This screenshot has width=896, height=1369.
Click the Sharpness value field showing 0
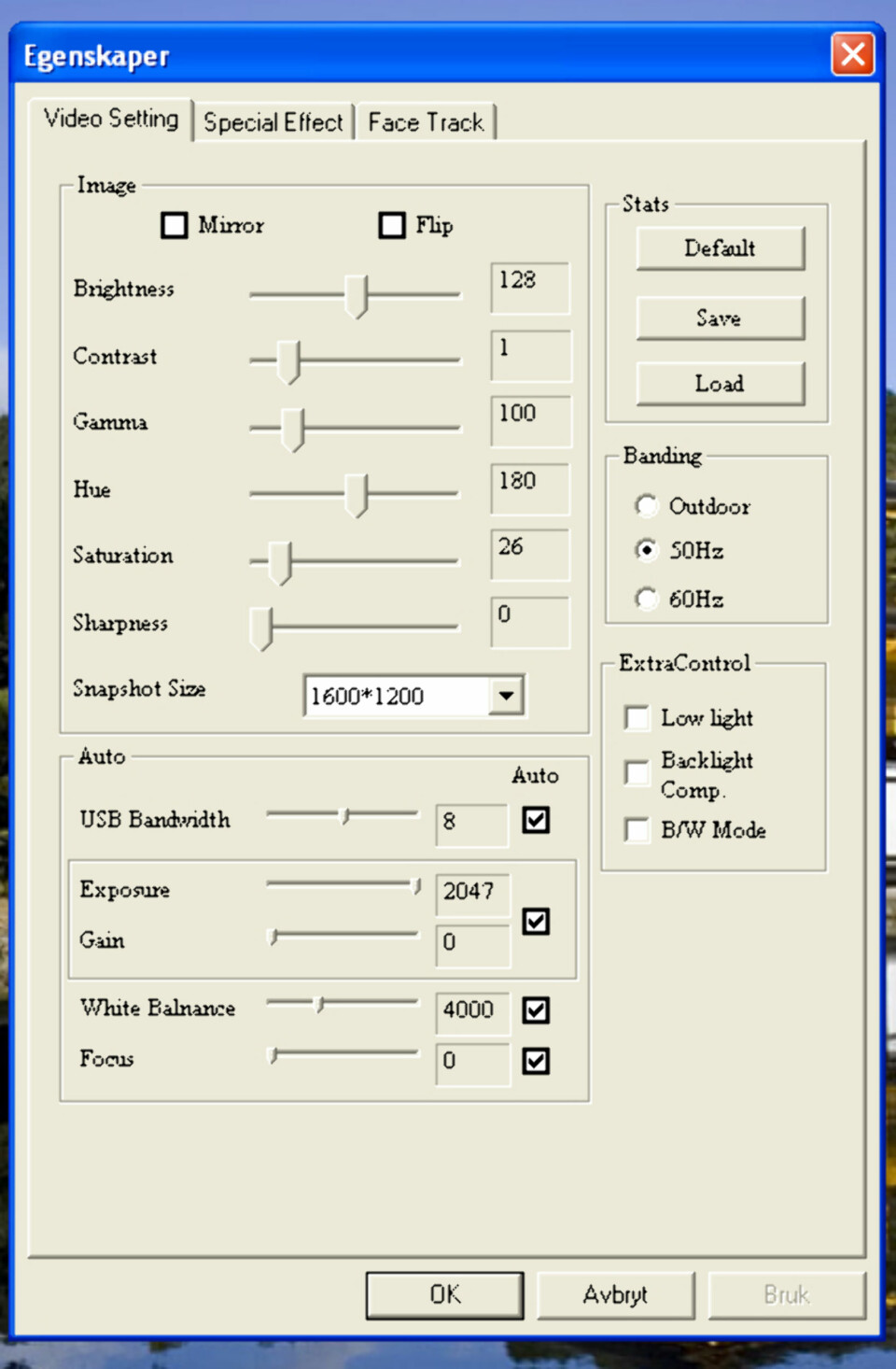pyautogui.click(x=530, y=622)
